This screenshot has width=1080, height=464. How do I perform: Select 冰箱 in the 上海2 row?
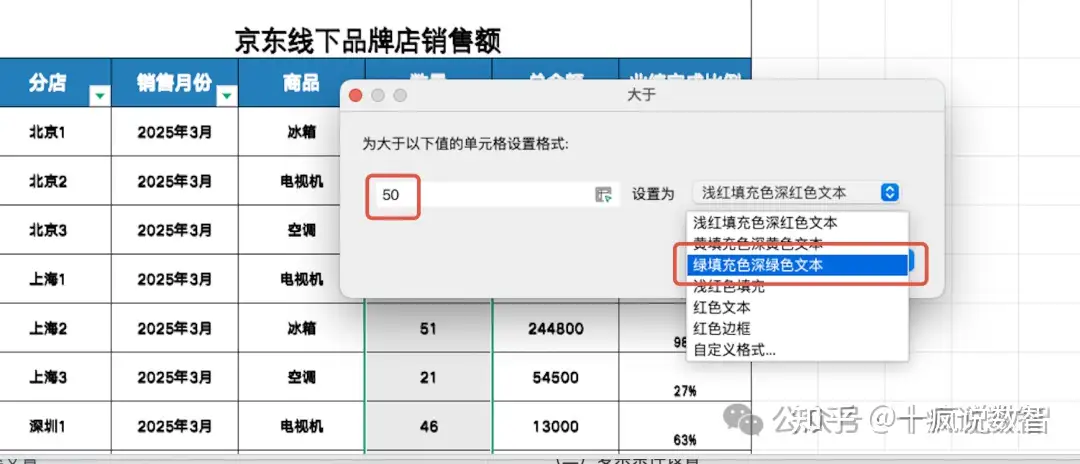click(x=302, y=328)
